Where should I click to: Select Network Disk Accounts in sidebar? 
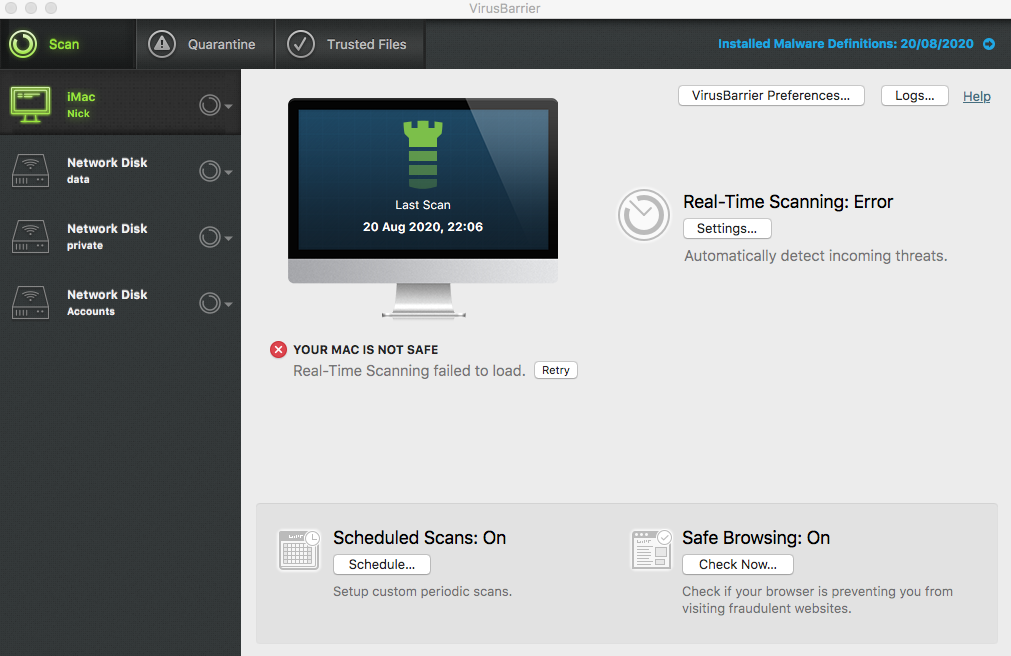pyautogui.click(x=121, y=302)
